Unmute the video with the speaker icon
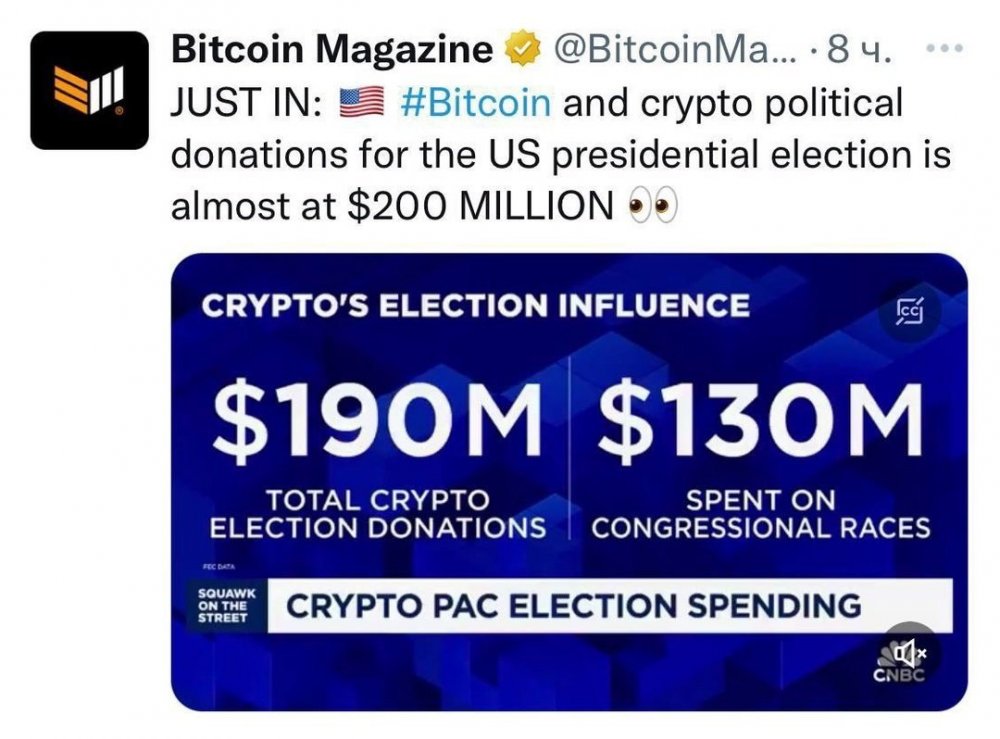Screen dimensions: 1000x739 910,652
